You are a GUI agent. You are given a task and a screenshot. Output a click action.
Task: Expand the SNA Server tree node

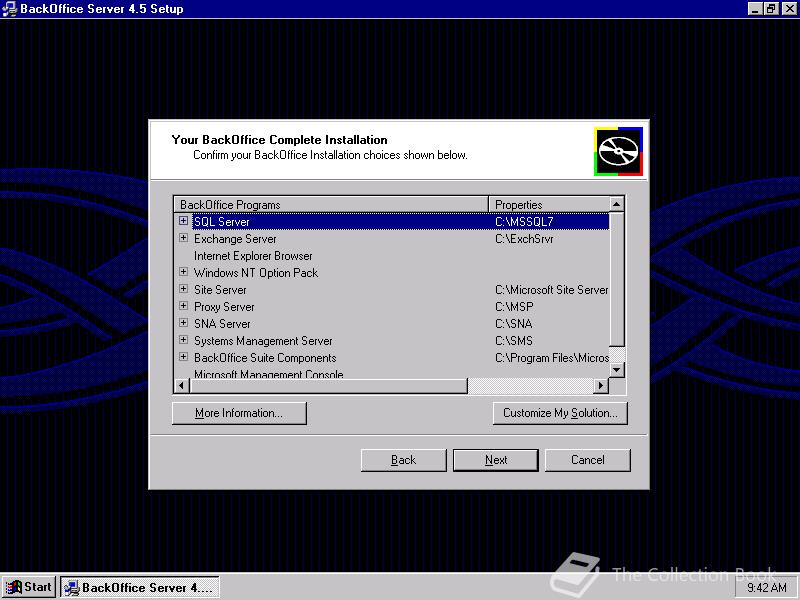(x=183, y=323)
